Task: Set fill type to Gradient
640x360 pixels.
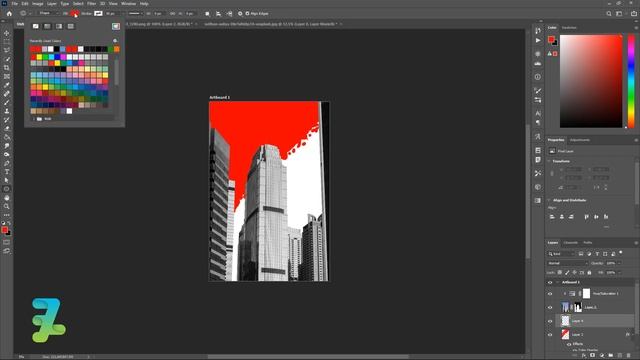Action: 59,26
